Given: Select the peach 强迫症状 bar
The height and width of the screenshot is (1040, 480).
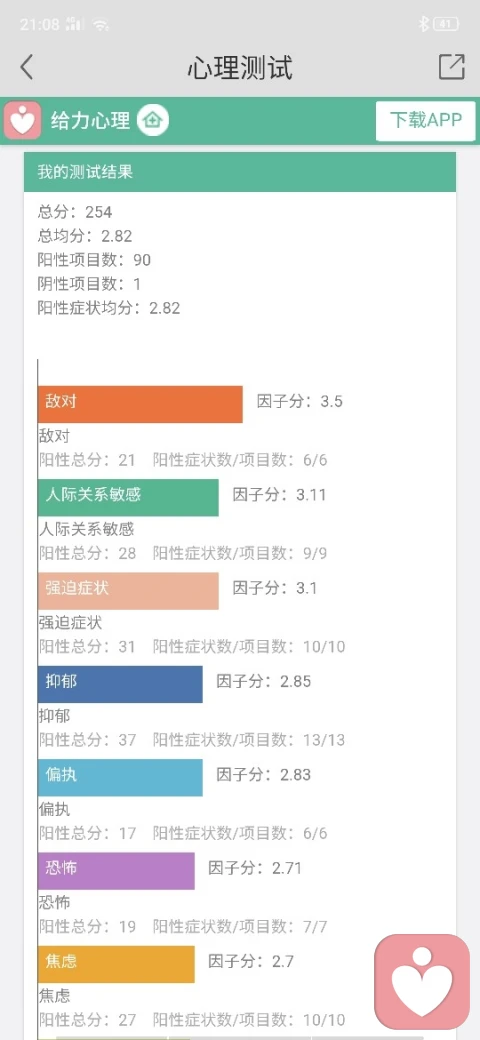Looking at the screenshot, I should (128, 591).
